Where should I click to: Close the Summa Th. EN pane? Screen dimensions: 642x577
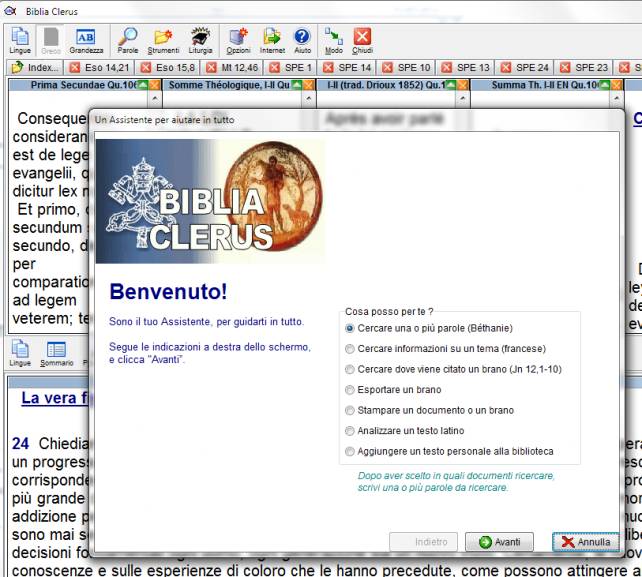[x=617, y=85]
